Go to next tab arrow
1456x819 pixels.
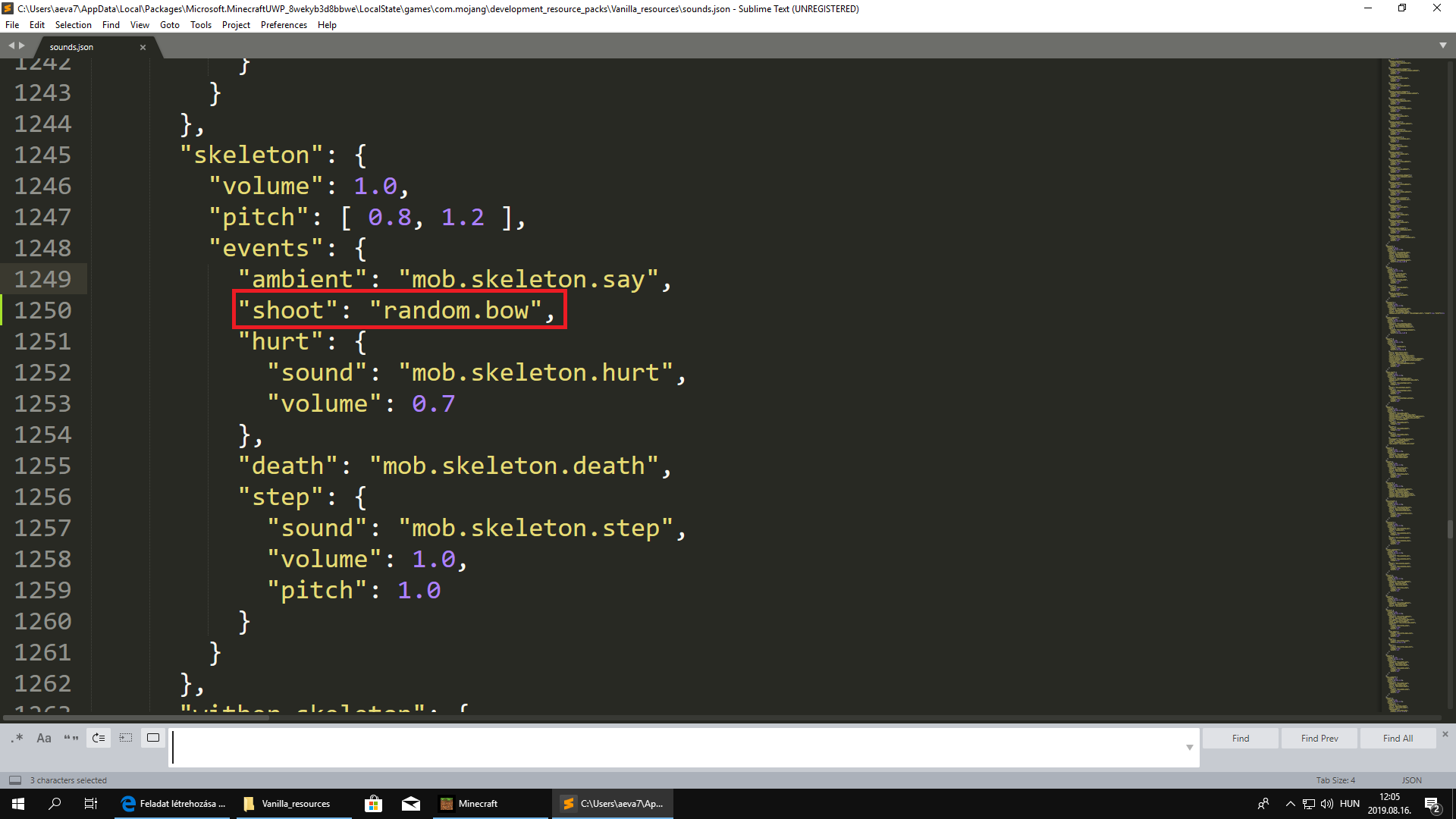tap(22, 45)
